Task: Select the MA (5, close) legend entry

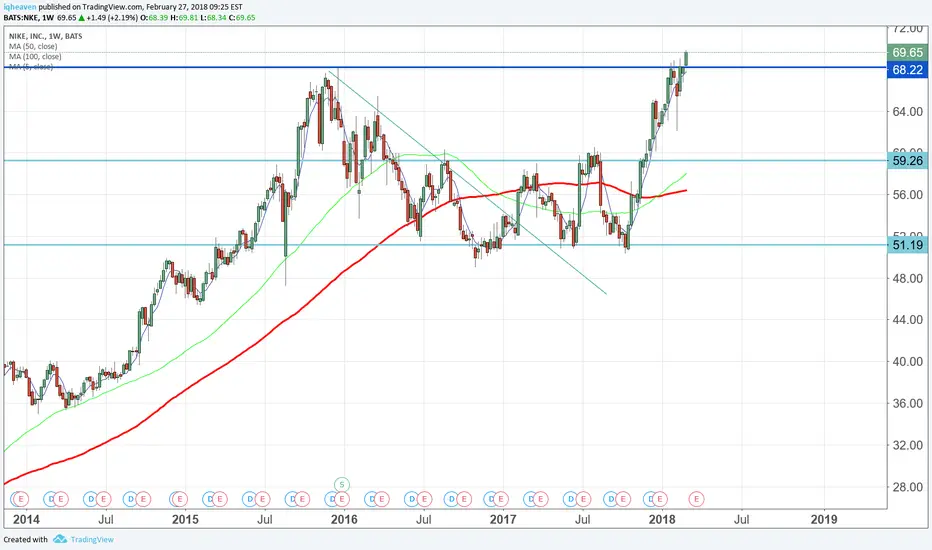Action: (31, 67)
